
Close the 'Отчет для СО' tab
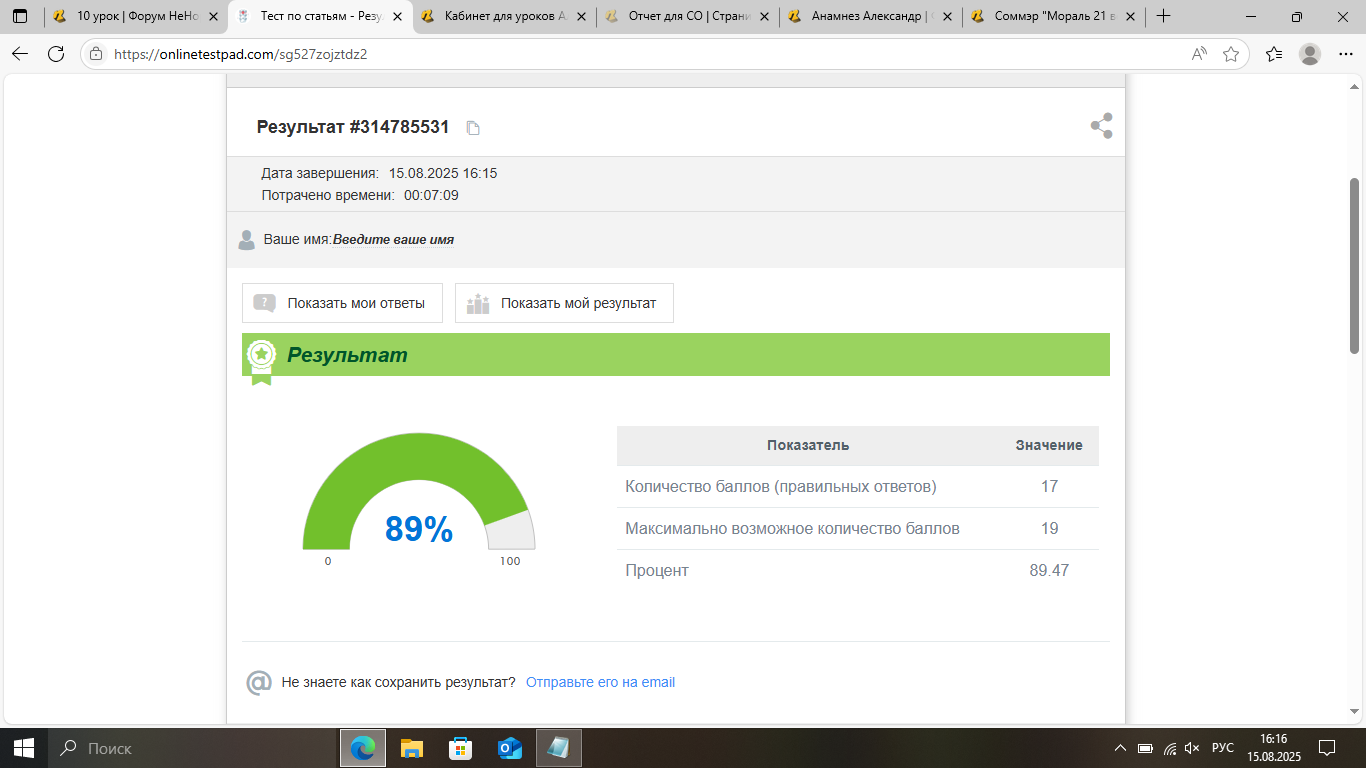[x=763, y=16]
